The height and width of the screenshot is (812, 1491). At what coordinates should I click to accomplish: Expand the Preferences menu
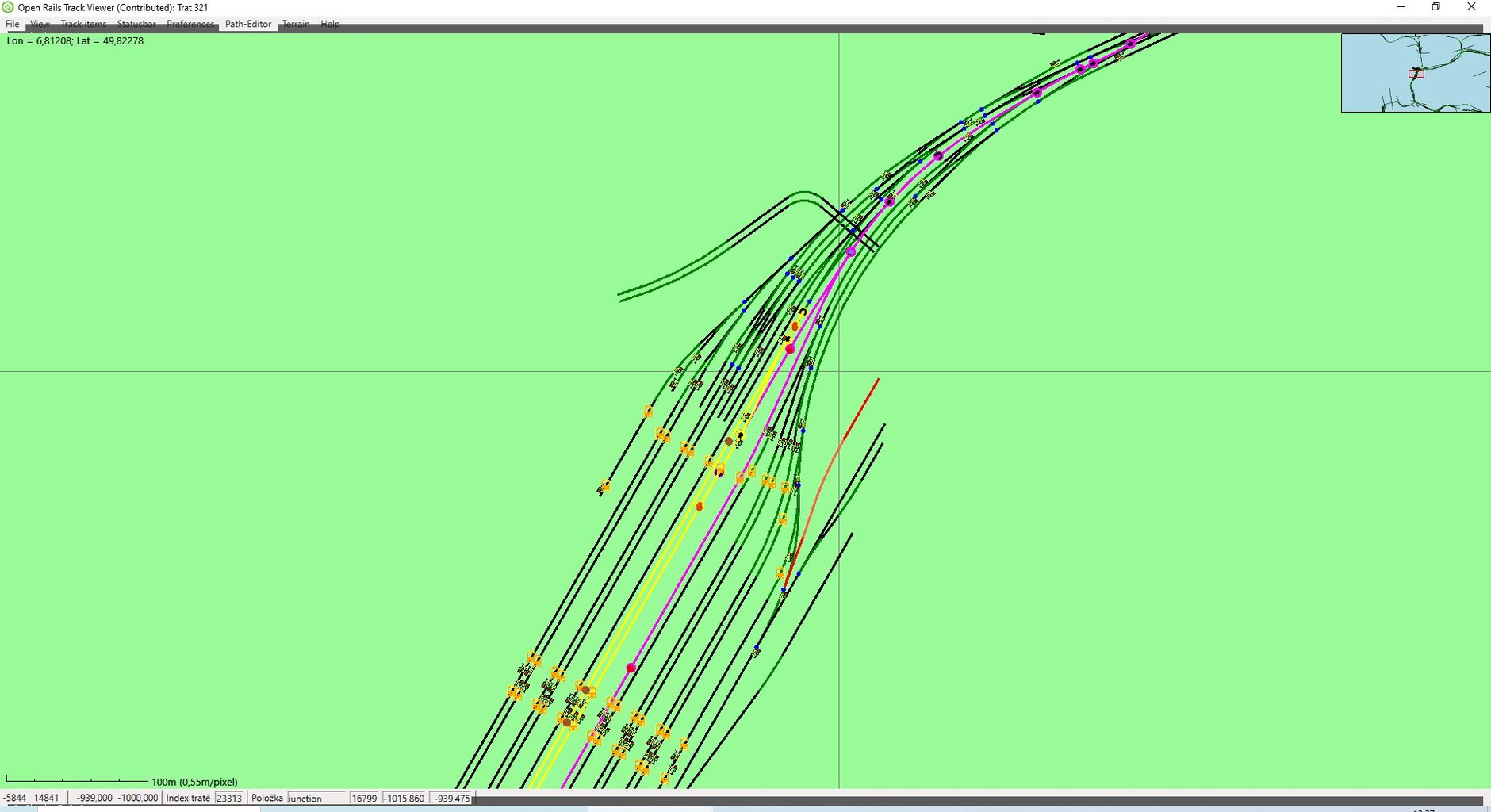(x=190, y=24)
